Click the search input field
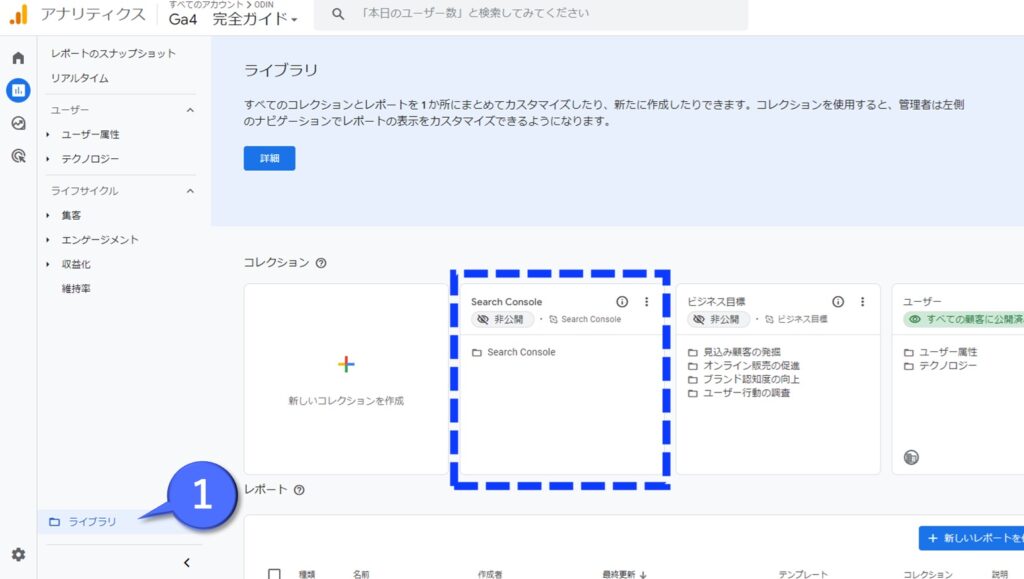The height and width of the screenshot is (579, 1024). [531, 14]
